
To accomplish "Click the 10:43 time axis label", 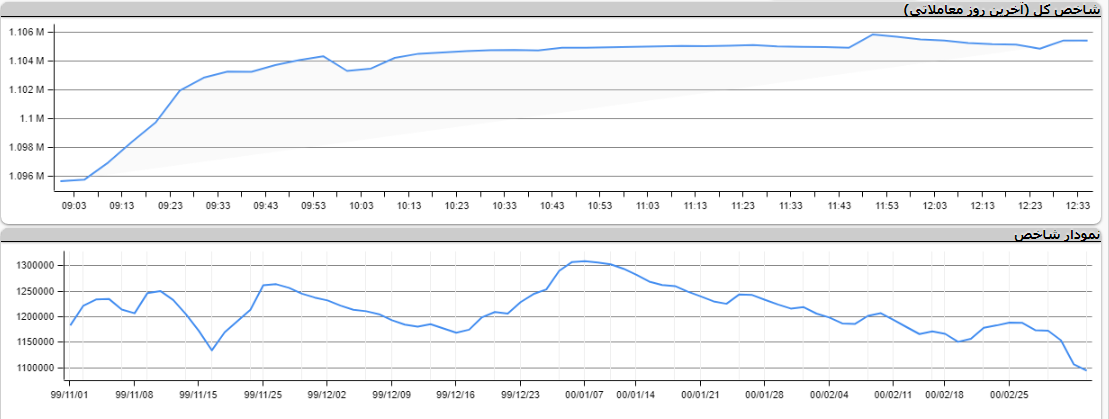I will 552,205.
